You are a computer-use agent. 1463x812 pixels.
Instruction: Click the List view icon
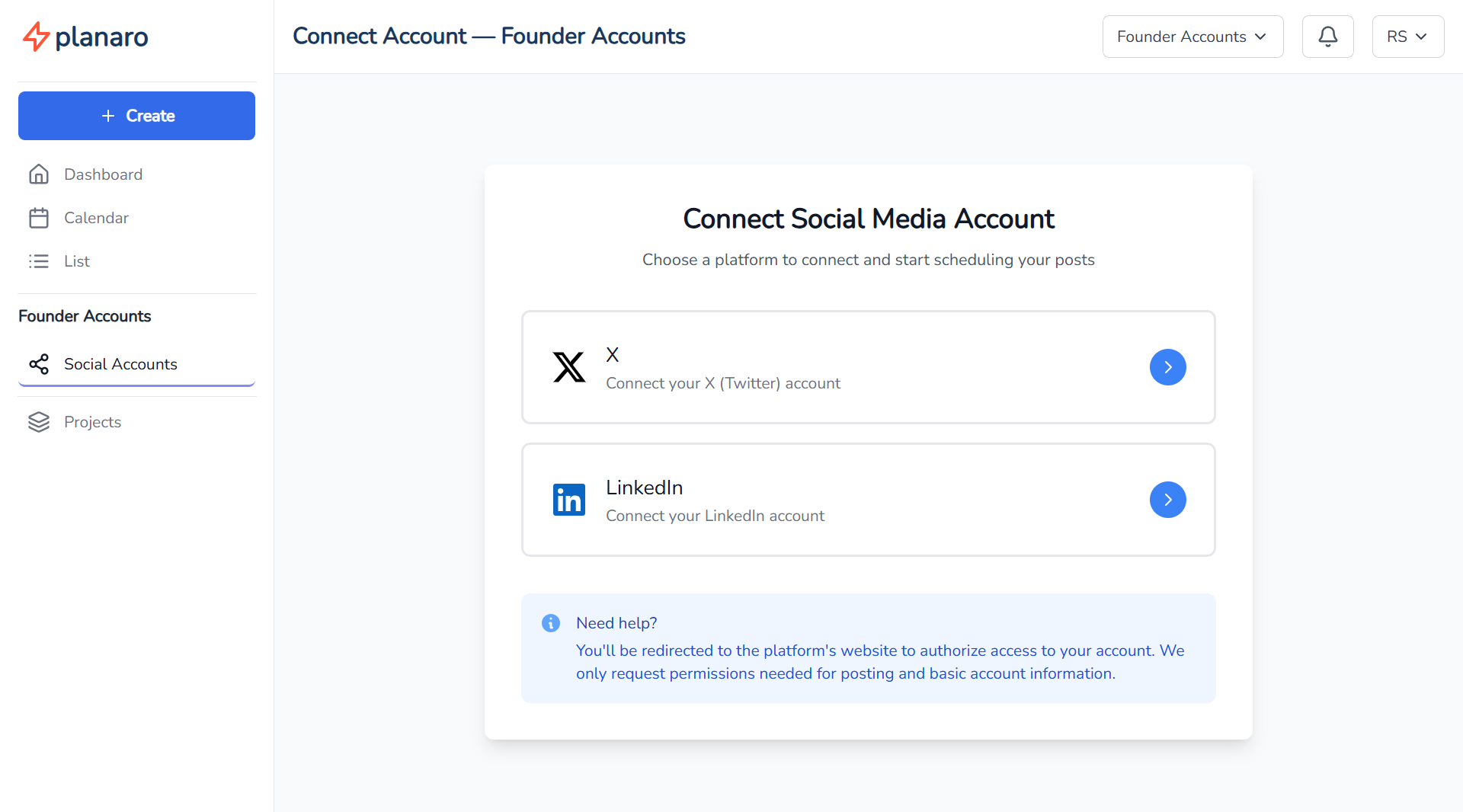click(39, 261)
